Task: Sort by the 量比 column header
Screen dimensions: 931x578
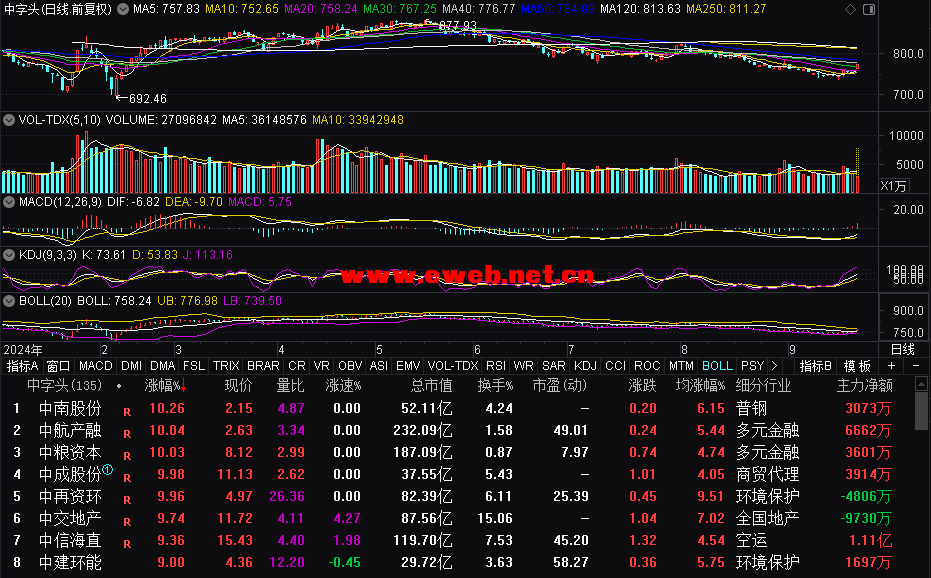Action: 290,386
